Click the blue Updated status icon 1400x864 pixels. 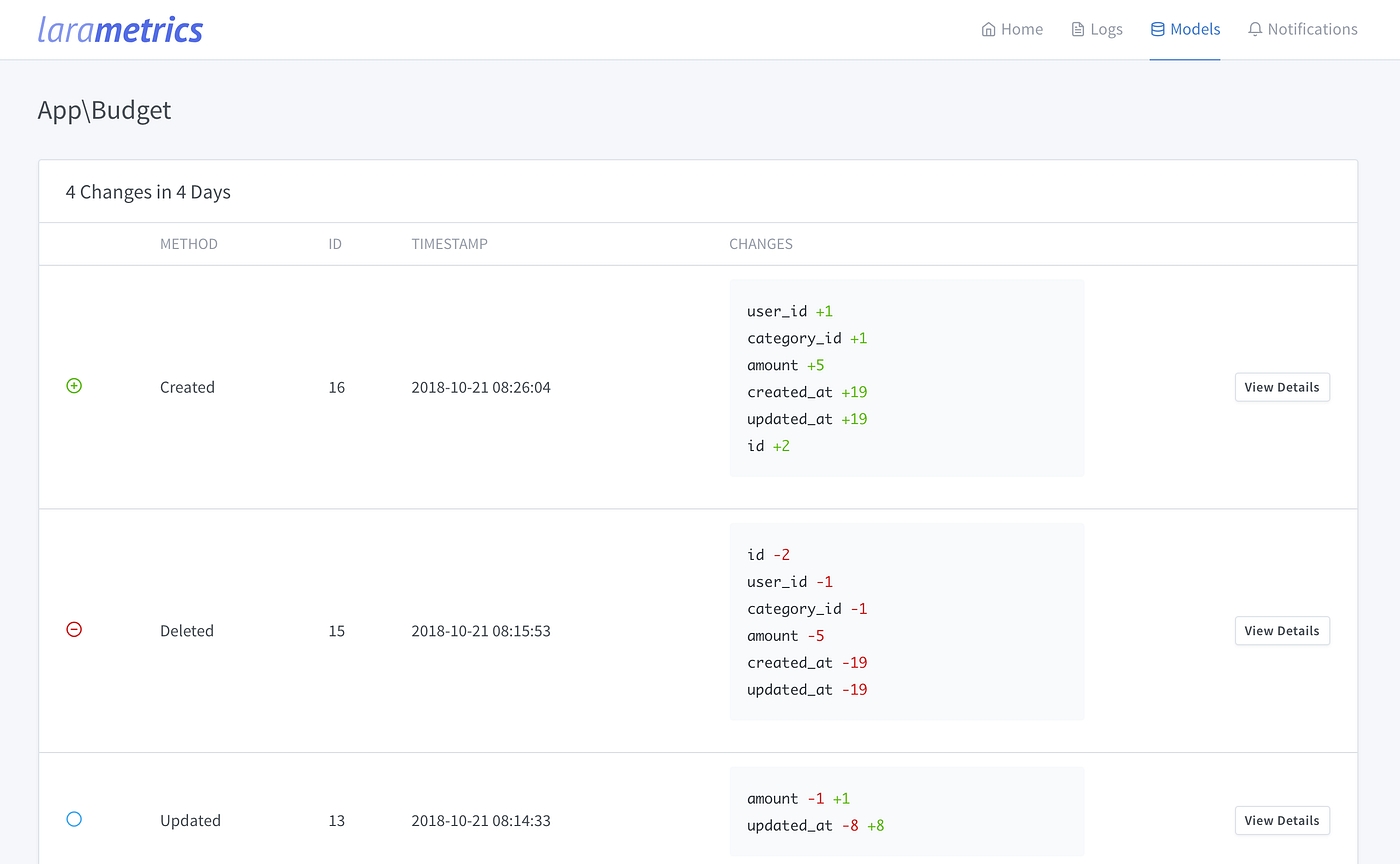(x=74, y=819)
